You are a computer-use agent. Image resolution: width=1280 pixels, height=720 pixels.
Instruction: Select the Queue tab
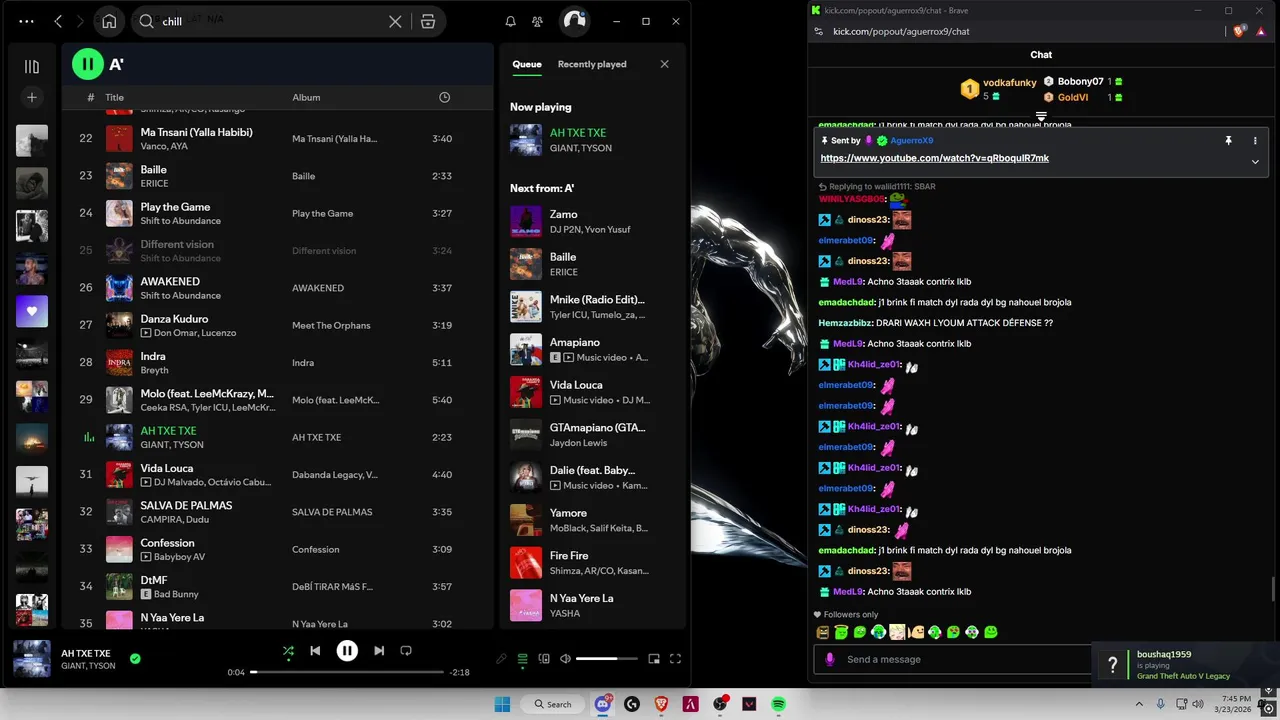[x=527, y=64]
